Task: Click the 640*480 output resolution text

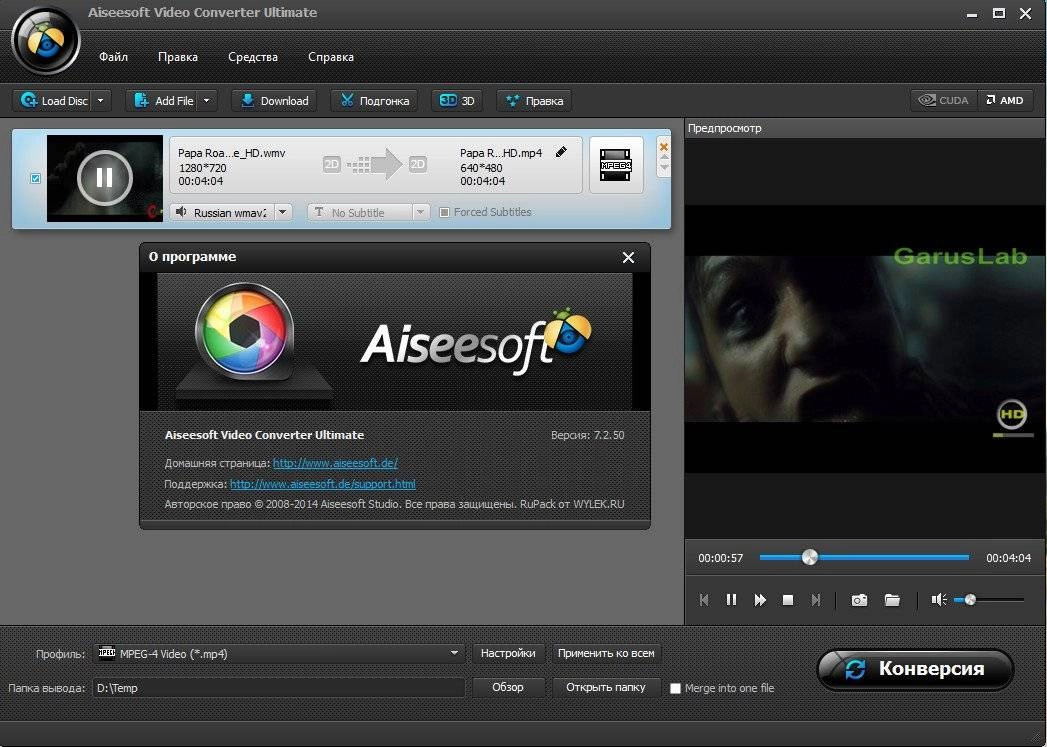Action: pyautogui.click(x=481, y=168)
